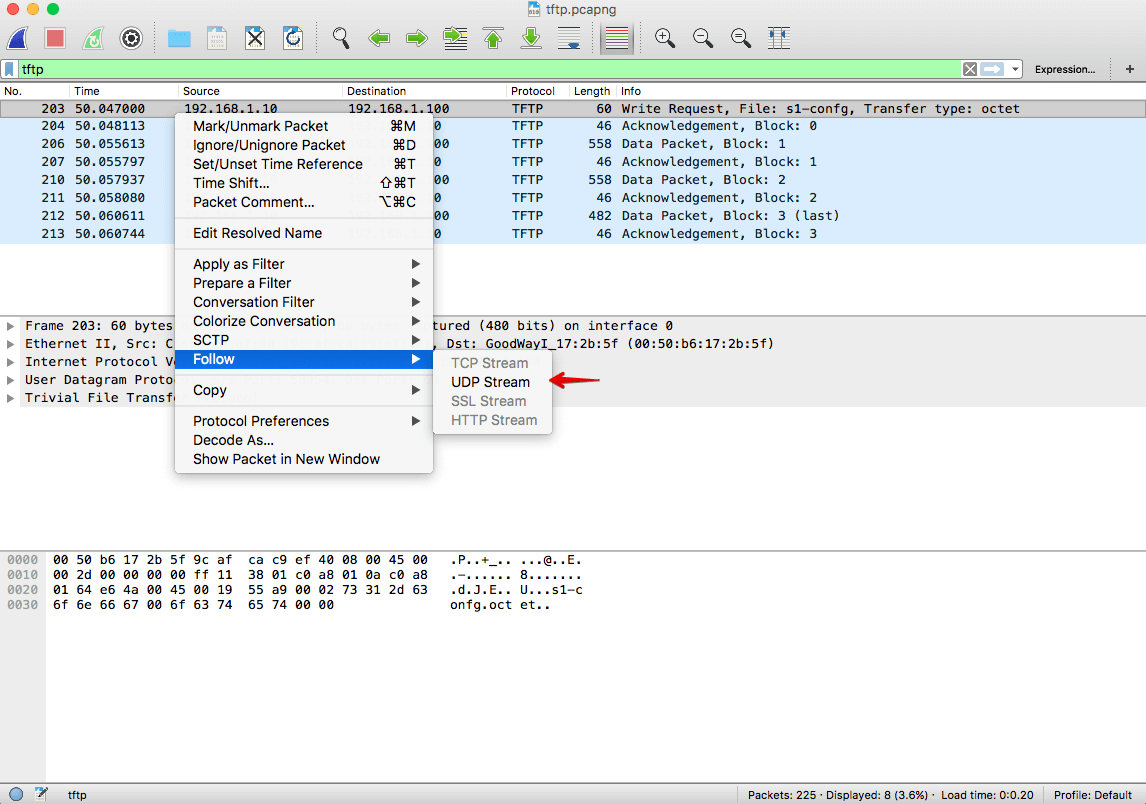The width and height of the screenshot is (1146, 804).
Task: Go to specified packet icon
Action: point(455,38)
